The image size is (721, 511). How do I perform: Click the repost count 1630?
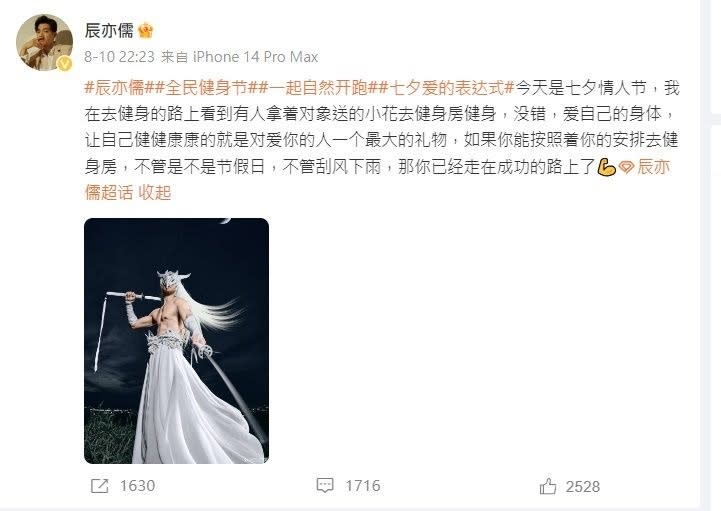pos(137,486)
